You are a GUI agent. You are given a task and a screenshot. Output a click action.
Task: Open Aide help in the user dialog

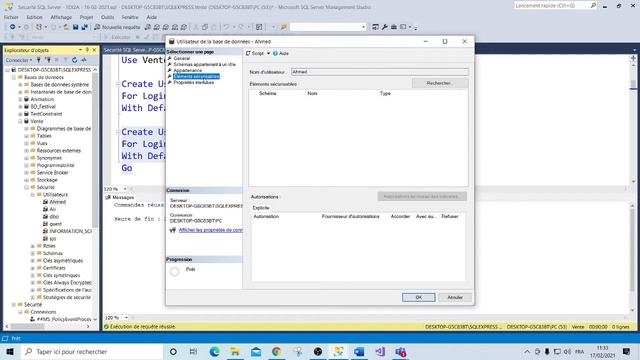click(x=281, y=53)
